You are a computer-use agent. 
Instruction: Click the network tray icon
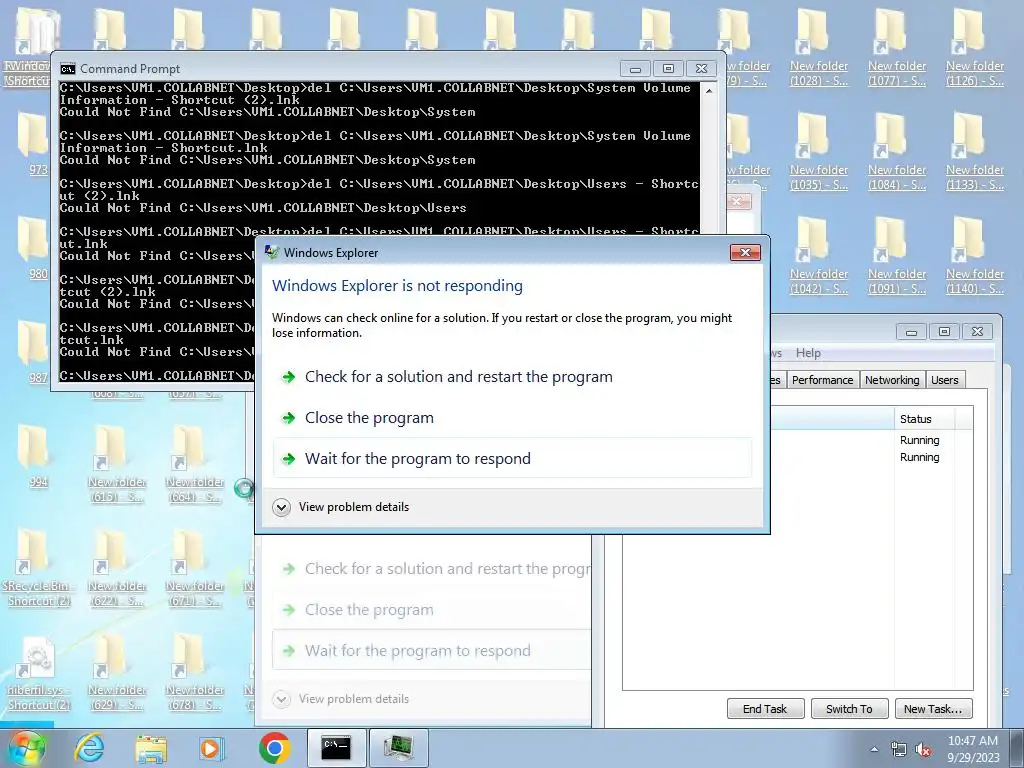click(899, 749)
